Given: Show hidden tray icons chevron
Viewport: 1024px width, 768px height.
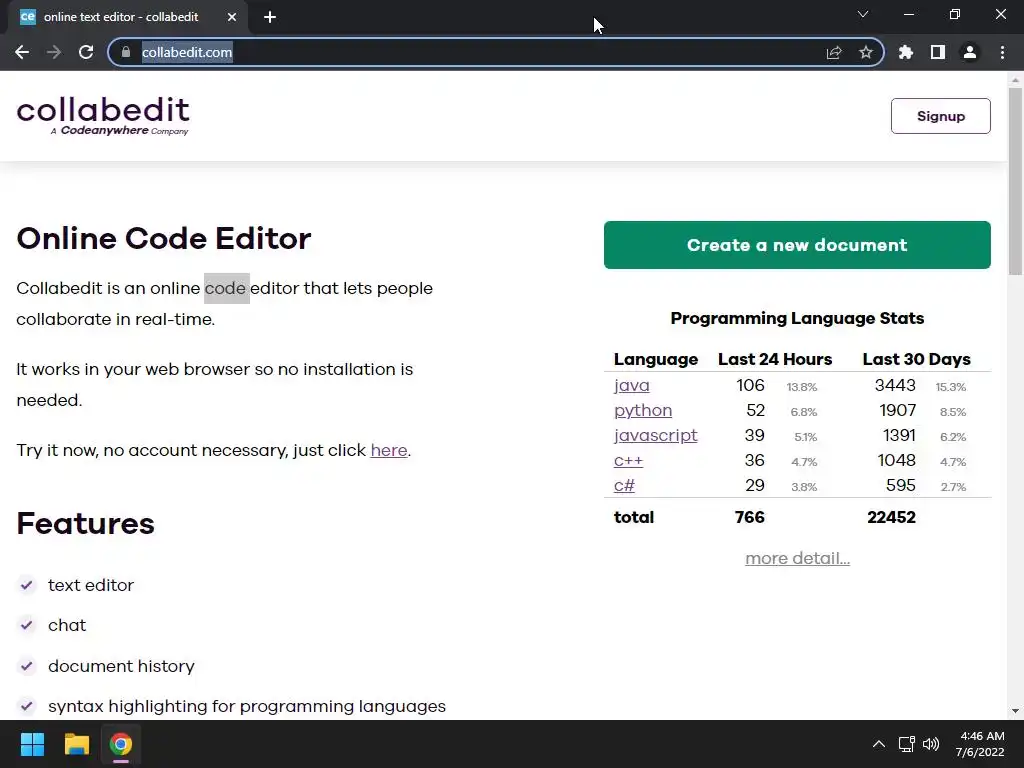Looking at the screenshot, I should point(879,744).
